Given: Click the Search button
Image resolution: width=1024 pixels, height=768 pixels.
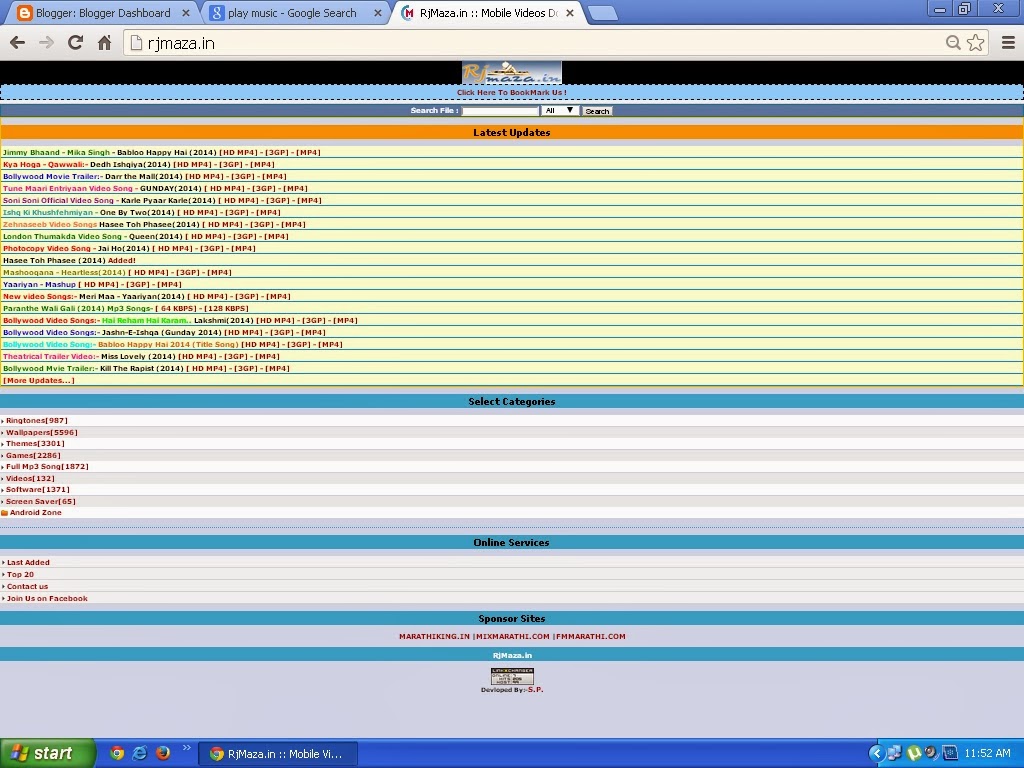Looking at the screenshot, I should pos(597,111).
